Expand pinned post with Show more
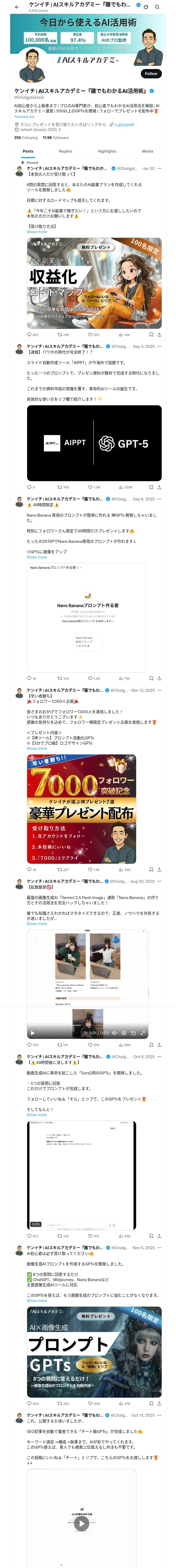This screenshot has height=1568, width=176. tap(37, 231)
